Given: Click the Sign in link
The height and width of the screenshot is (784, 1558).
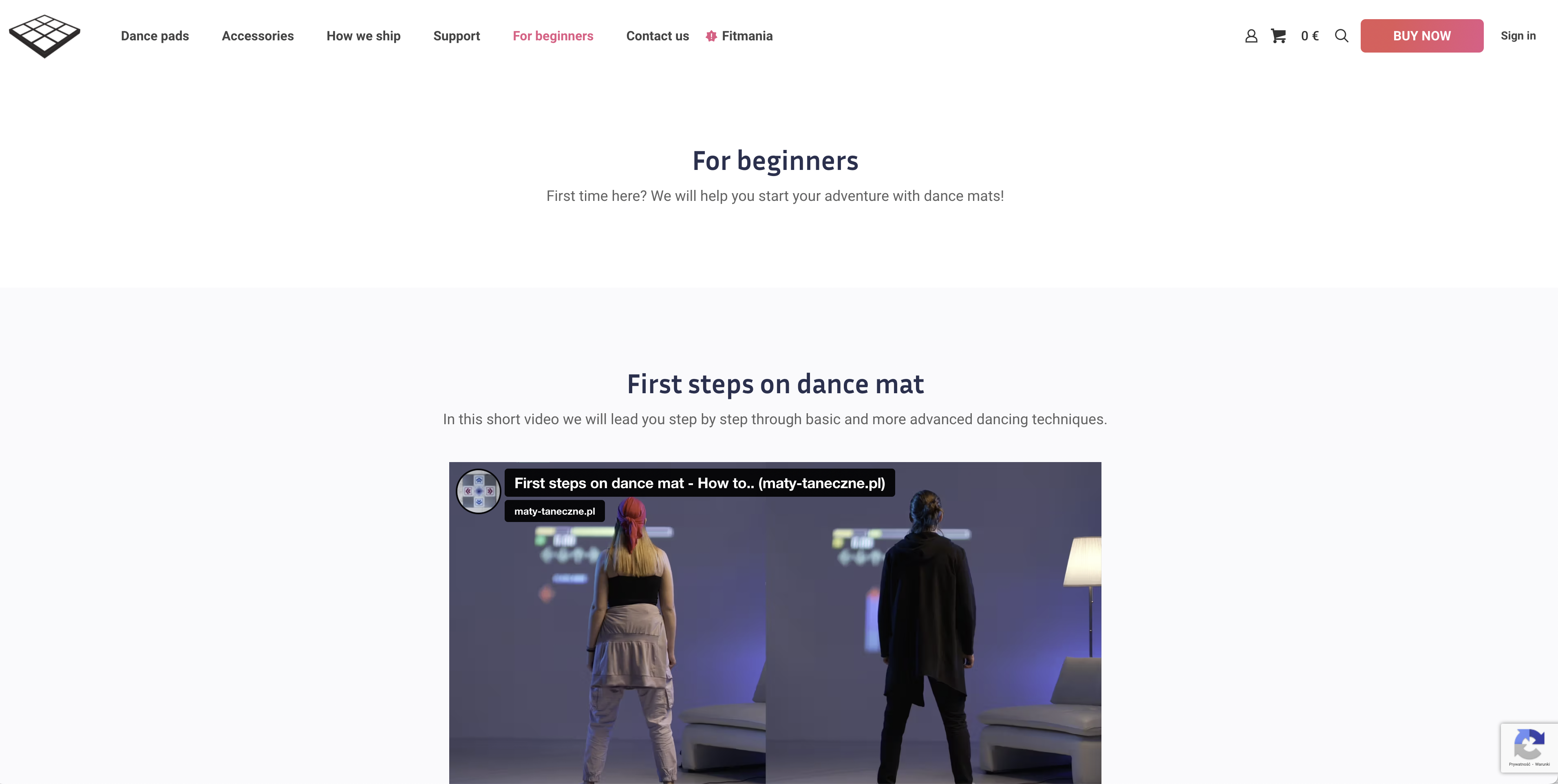Looking at the screenshot, I should point(1518,36).
